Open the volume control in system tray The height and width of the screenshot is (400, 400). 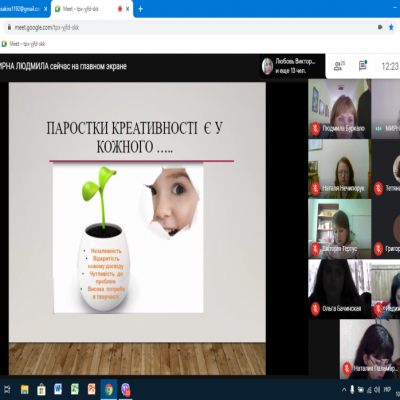pyautogui.click(x=377, y=389)
